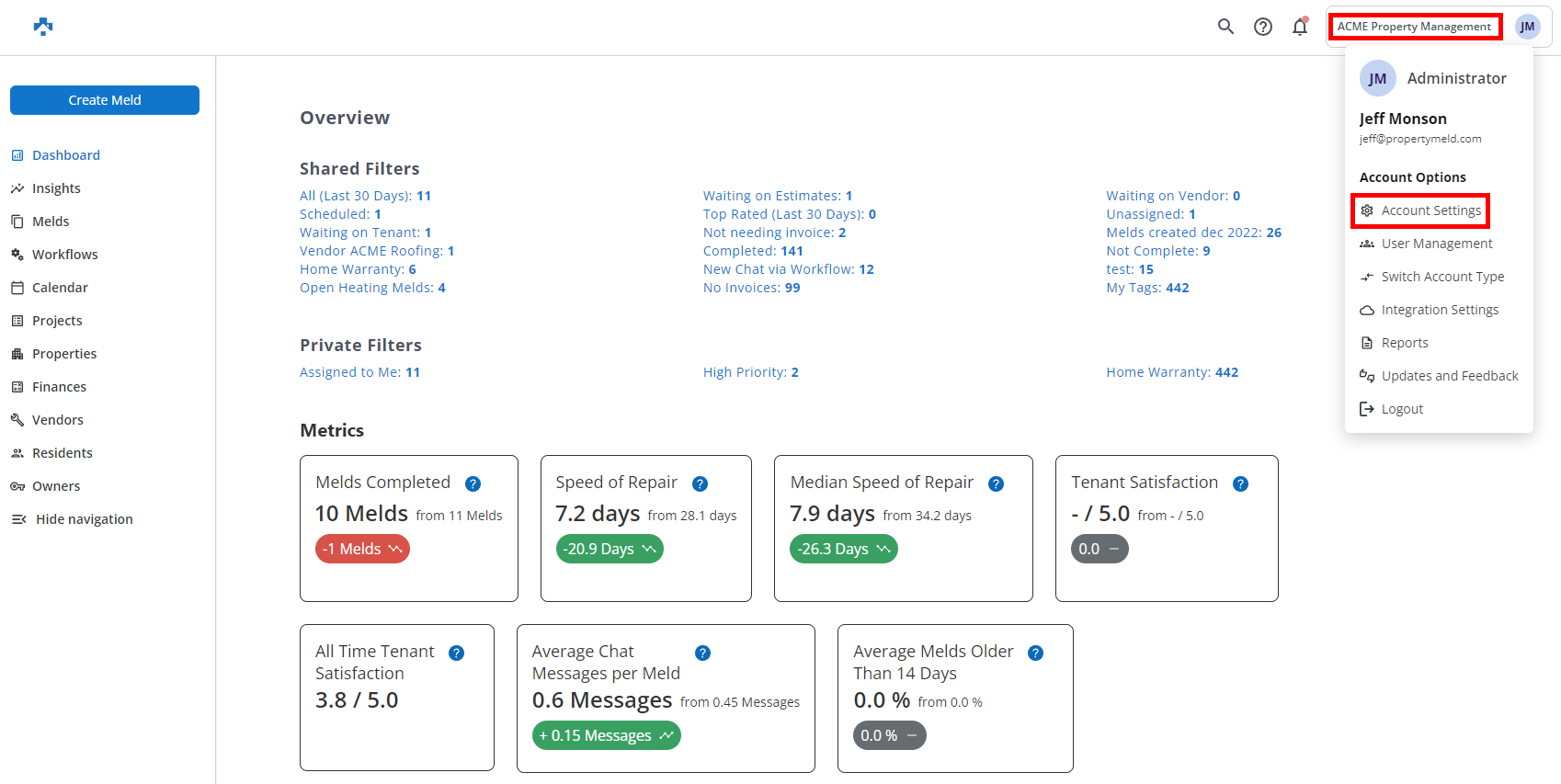Go to Workflows in sidebar
This screenshot has width=1561, height=784.
[64, 255]
